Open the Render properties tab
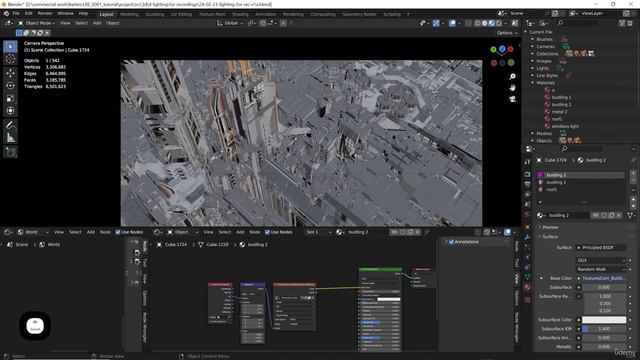The height and width of the screenshot is (360, 640). click(527, 174)
